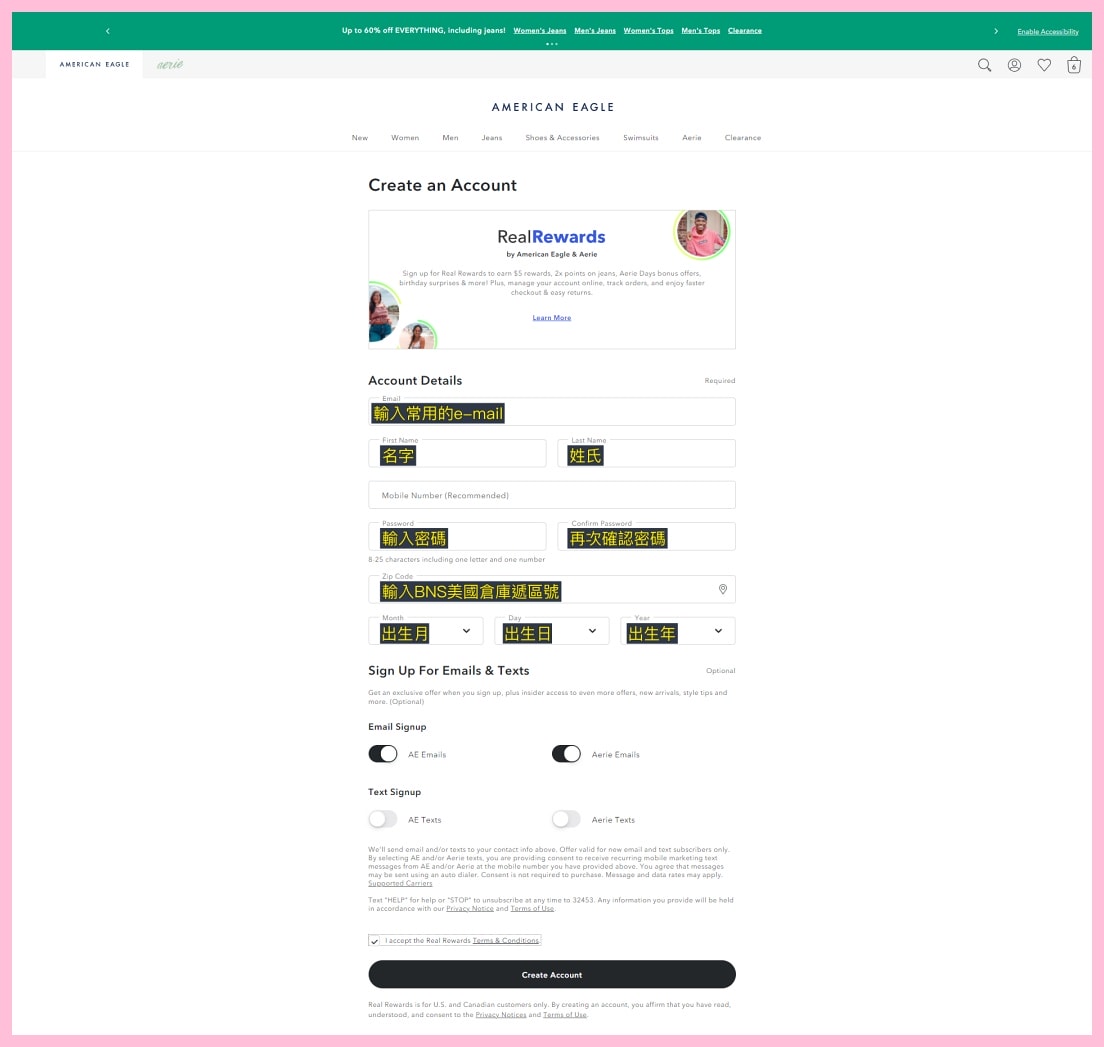The width and height of the screenshot is (1104, 1047).
Task: Go to previous promo banner arrow
Action: point(108,31)
